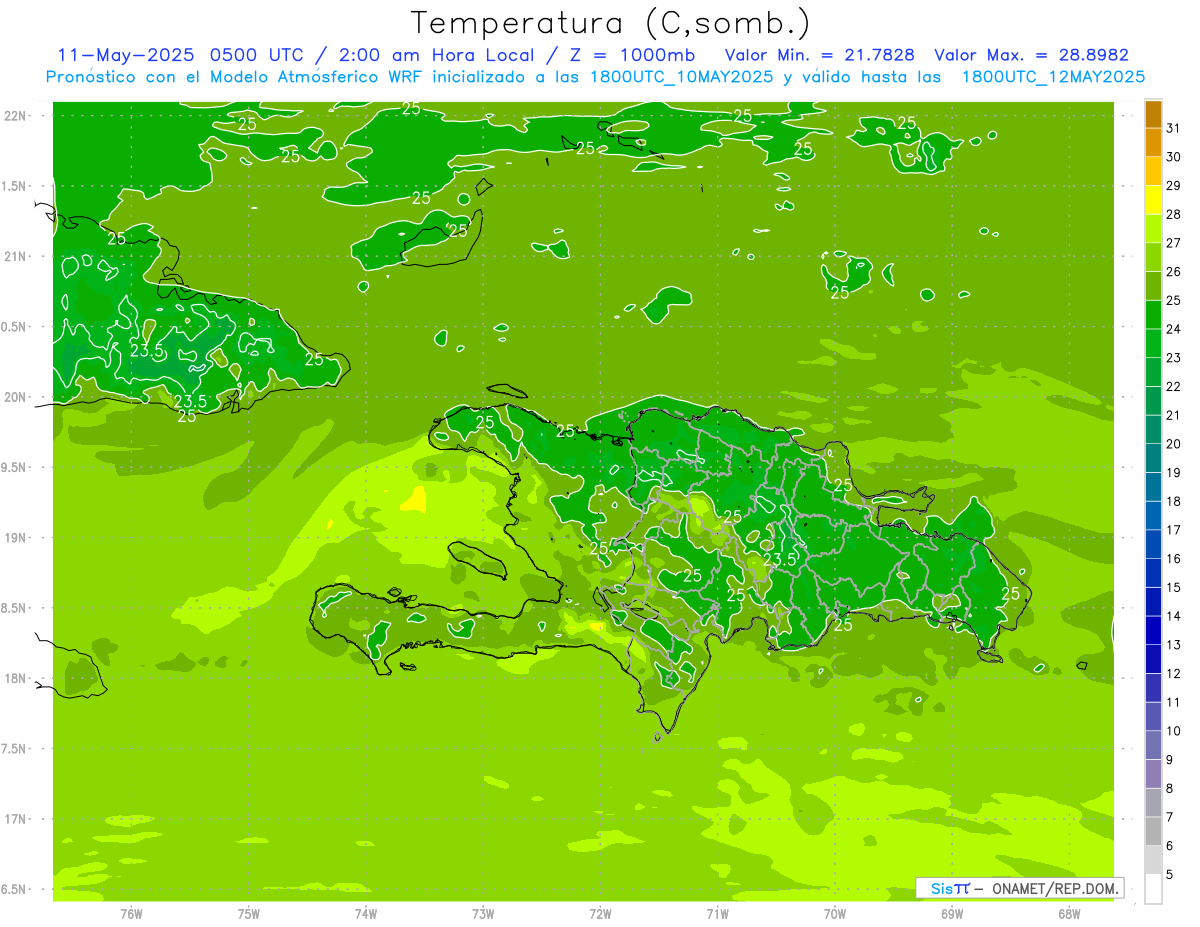Pick the gray legend band between 6 and 7
Viewport: 1200px width, 927px height.
click(1153, 831)
